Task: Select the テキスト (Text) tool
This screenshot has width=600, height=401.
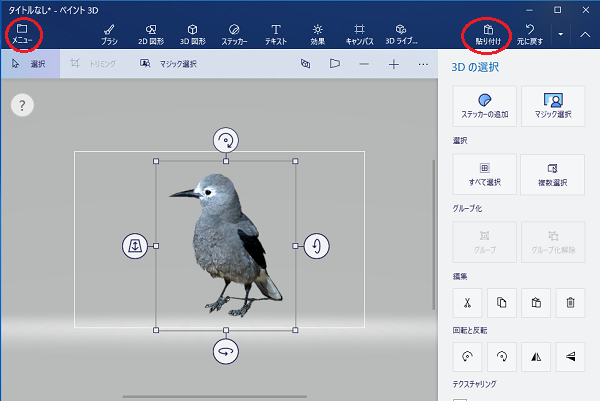Action: point(276,35)
